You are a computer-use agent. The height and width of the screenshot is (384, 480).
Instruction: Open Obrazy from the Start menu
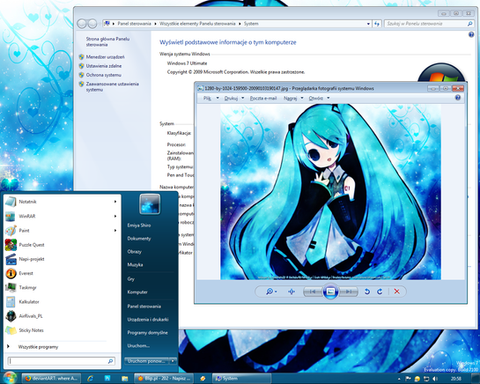pos(134,251)
